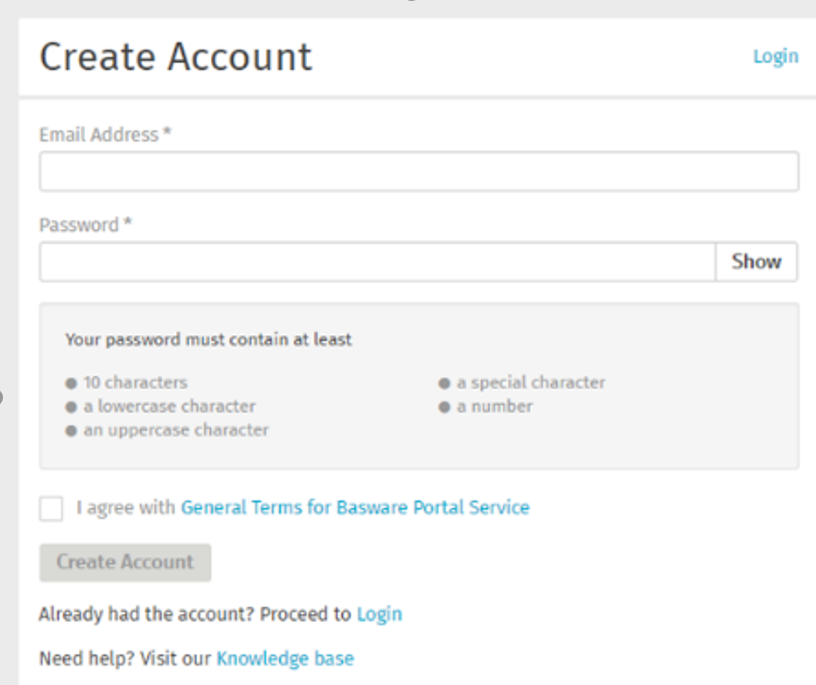Screen dimensions: 816x685
Task: Click Show to reveal the password
Action: tap(755, 261)
